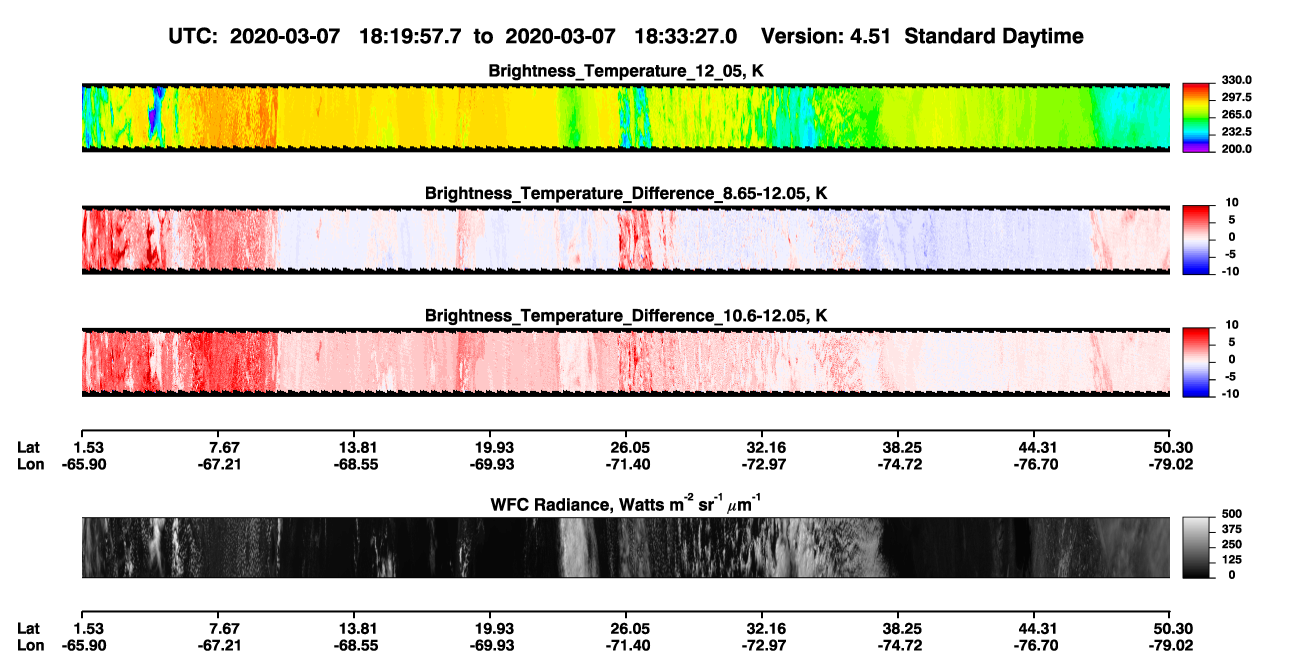Click the title 'Brightness_Temperature_Difference_8.65-12.05, K'
1300x667 pixels.
click(x=625, y=193)
